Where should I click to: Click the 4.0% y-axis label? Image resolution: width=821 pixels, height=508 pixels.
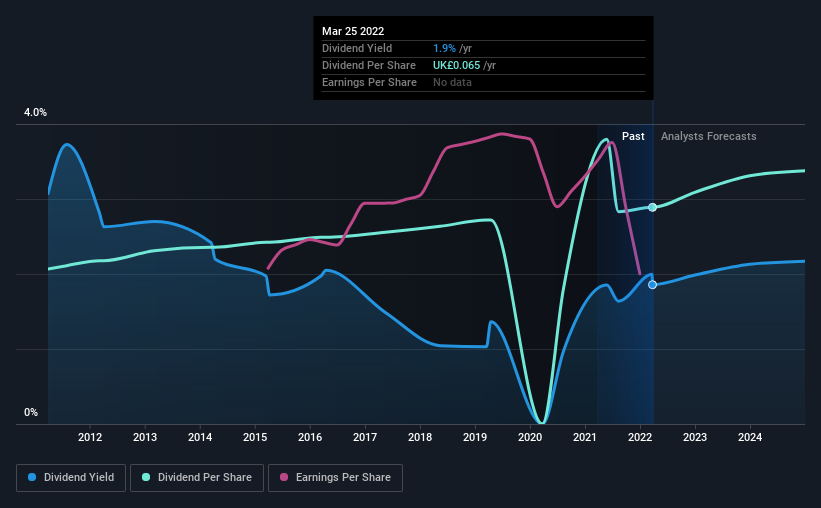[35, 113]
